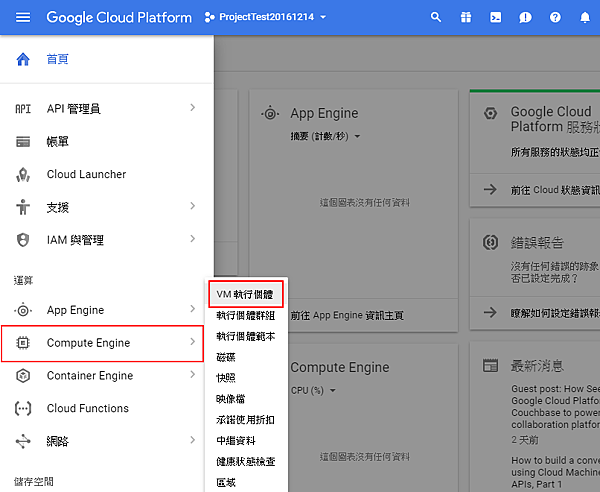Open the search magnifier icon in header

[435, 18]
